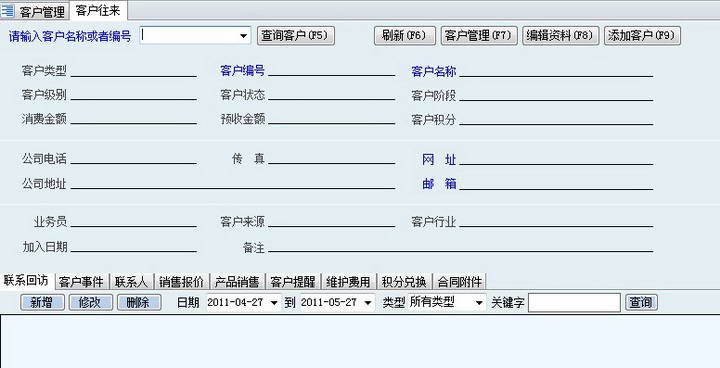This screenshot has height=368, width=720.
Task: Click 添加客户(F9) button
Action: [642, 36]
